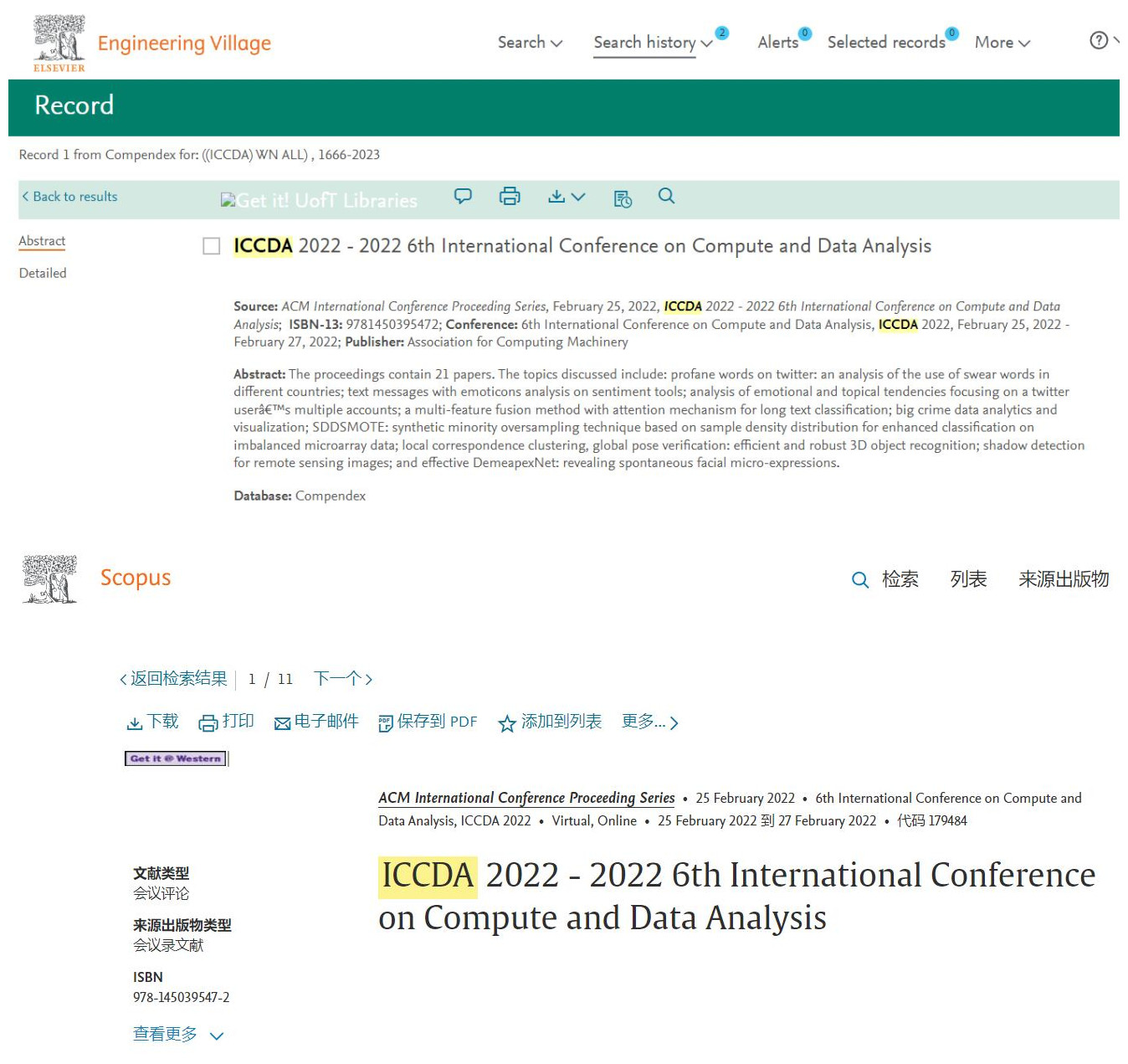Click 电子邮件 email icon in Scopus

click(x=283, y=723)
